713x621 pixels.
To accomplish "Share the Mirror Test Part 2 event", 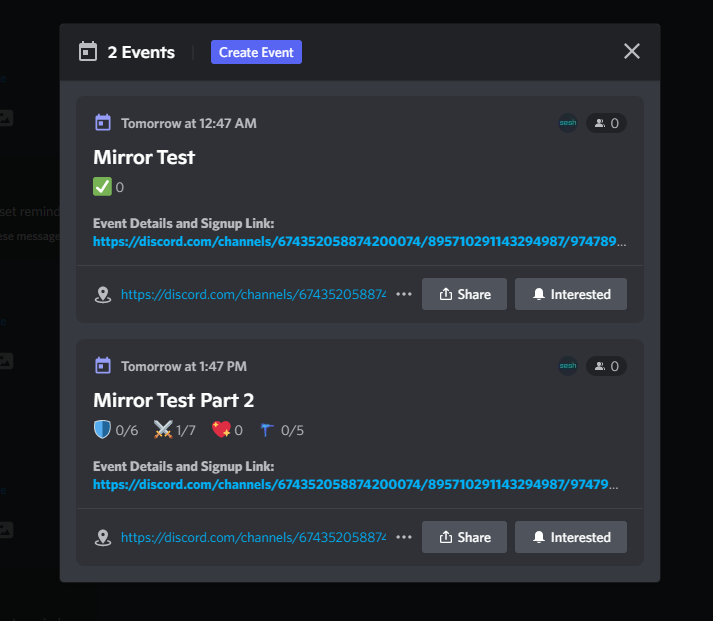I will pyautogui.click(x=464, y=537).
